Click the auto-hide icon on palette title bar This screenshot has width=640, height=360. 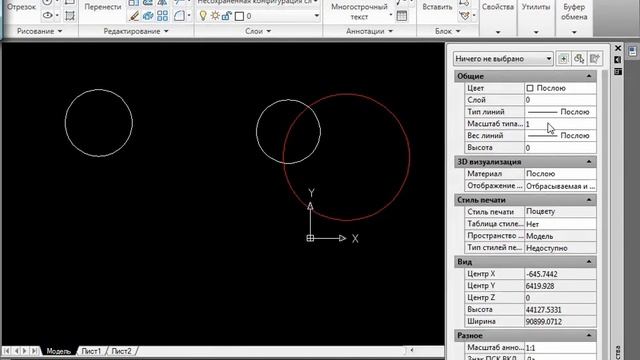click(x=618, y=60)
